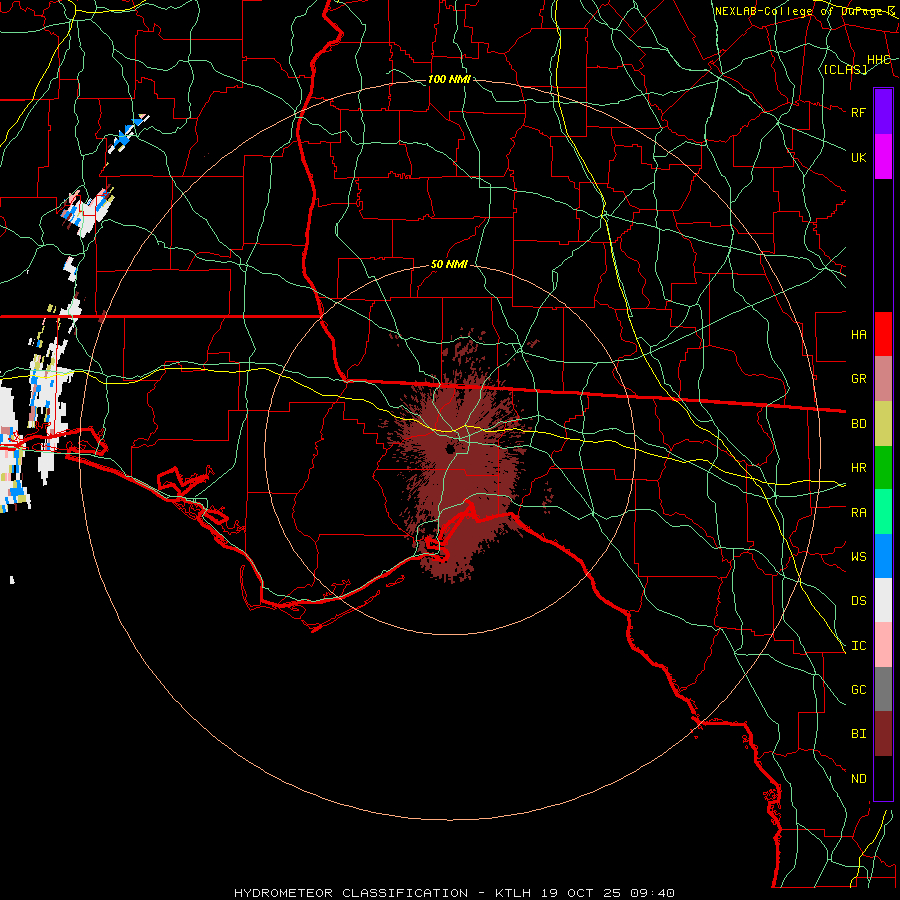
Task: Click the ND black legend swatch
Action: (883, 778)
